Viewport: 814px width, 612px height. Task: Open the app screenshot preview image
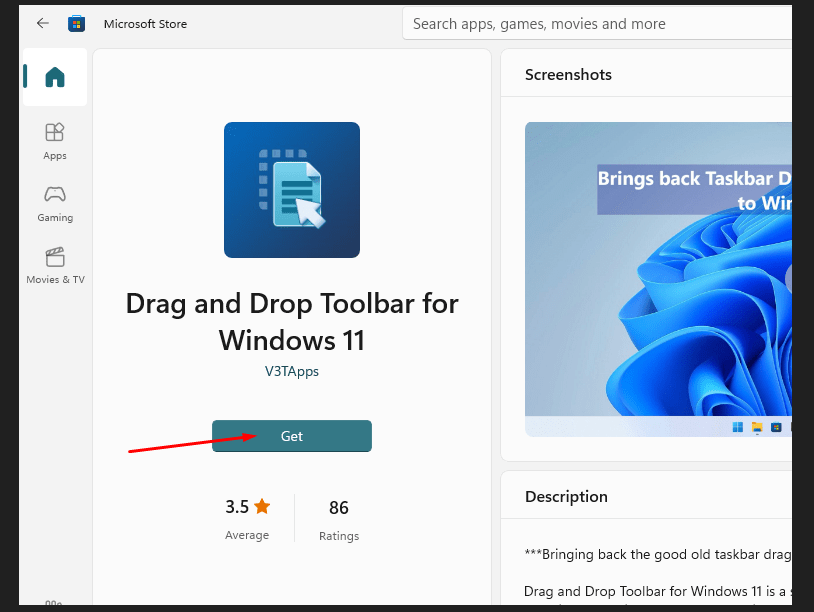(658, 278)
